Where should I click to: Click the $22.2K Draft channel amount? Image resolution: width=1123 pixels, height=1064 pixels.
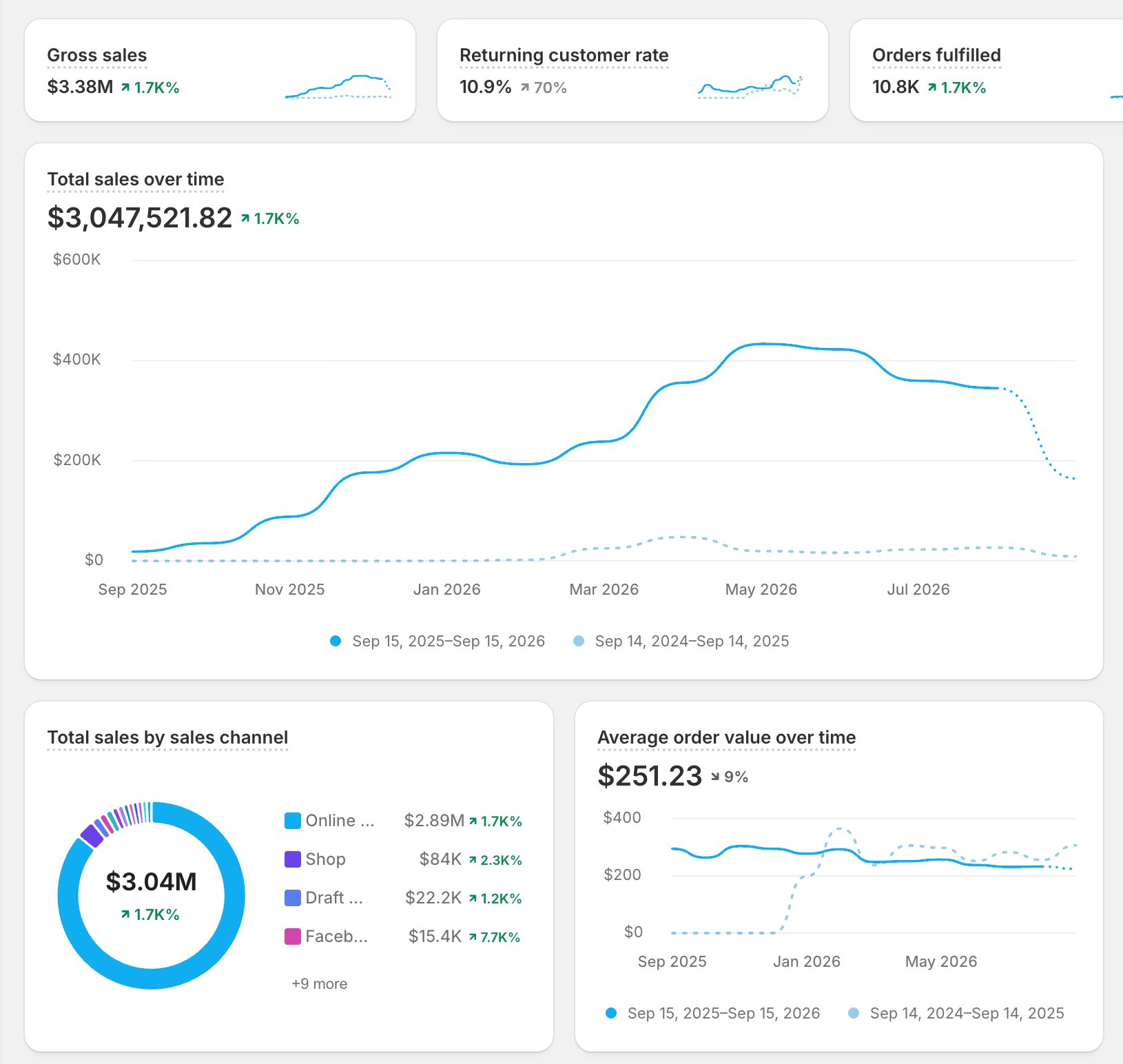433,898
